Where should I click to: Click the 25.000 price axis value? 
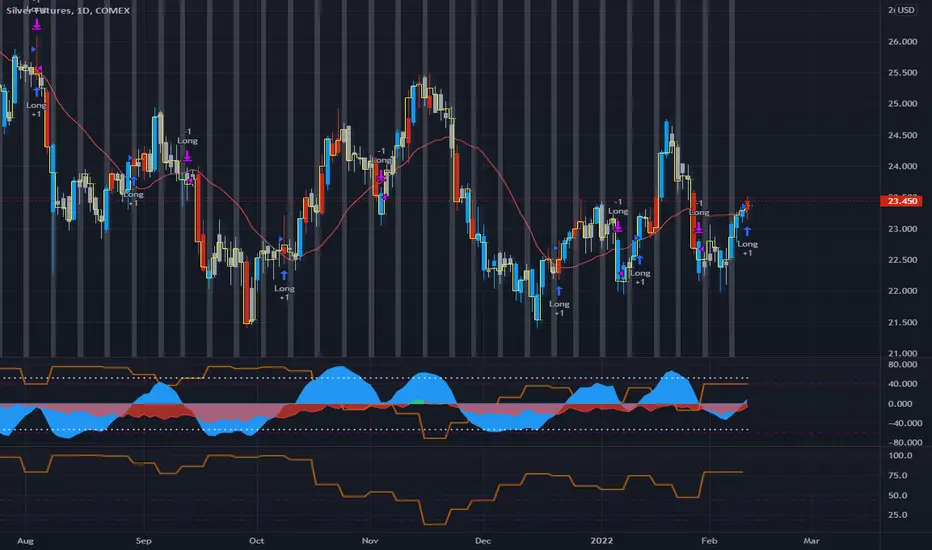point(902,103)
